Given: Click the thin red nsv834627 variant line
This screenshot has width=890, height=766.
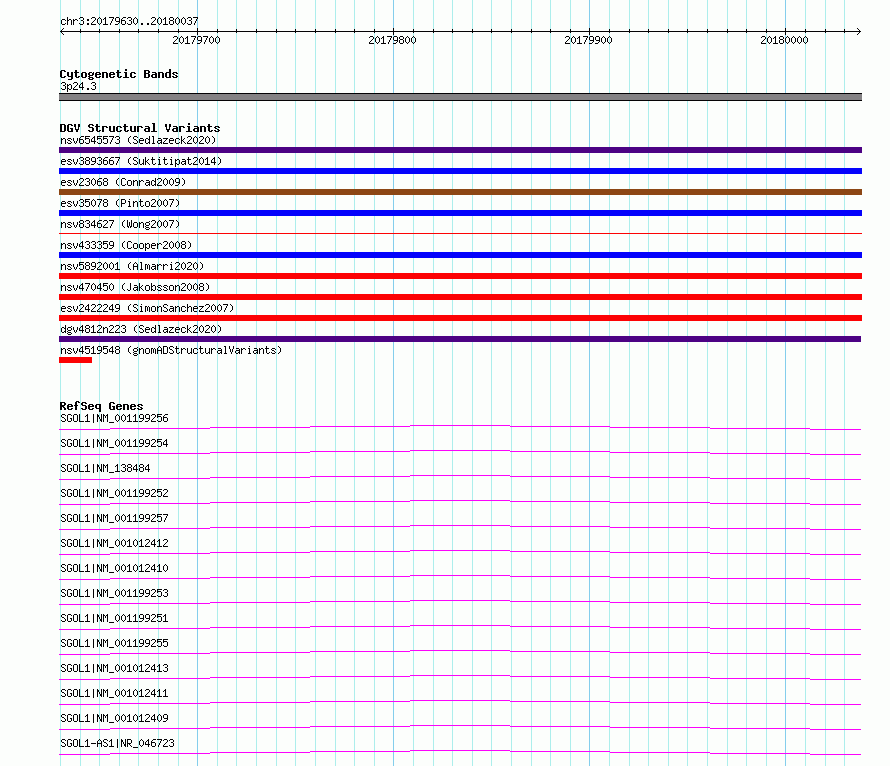Looking at the screenshot, I should tap(460, 233).
